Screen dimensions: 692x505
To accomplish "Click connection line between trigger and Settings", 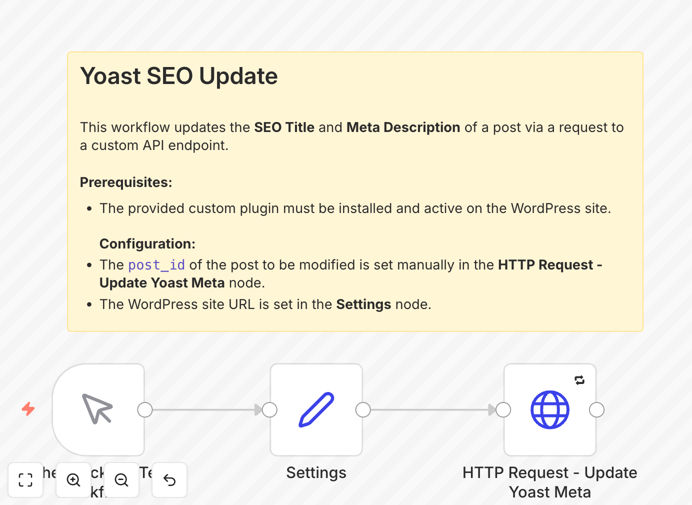I will [x=207, y=410].
